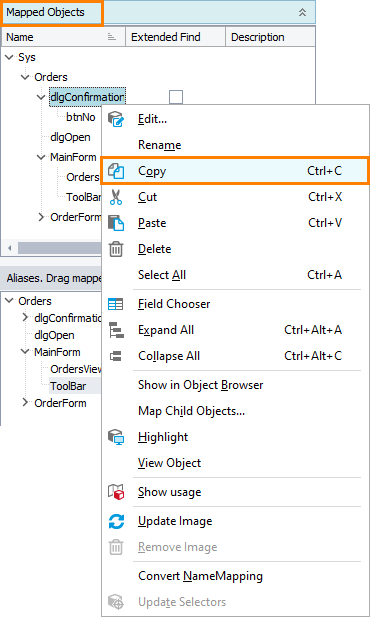Image resolution: width=370 pixels, height=617 pixels.
Task: Click the Description column header
Action: tap(258, 37)
